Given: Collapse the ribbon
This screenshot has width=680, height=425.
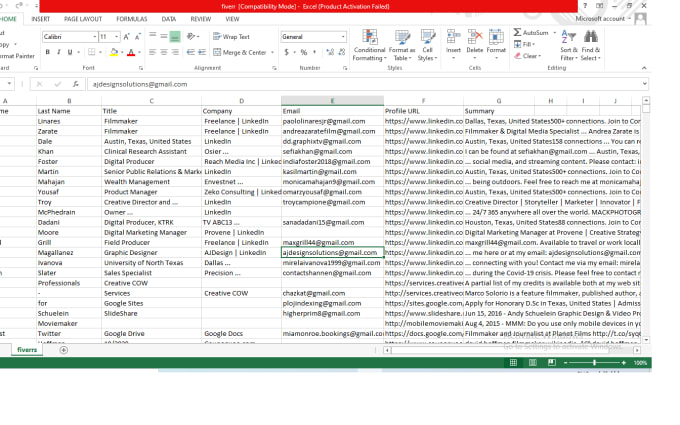Looking at the screenshot, I should [x=644, y=68].
